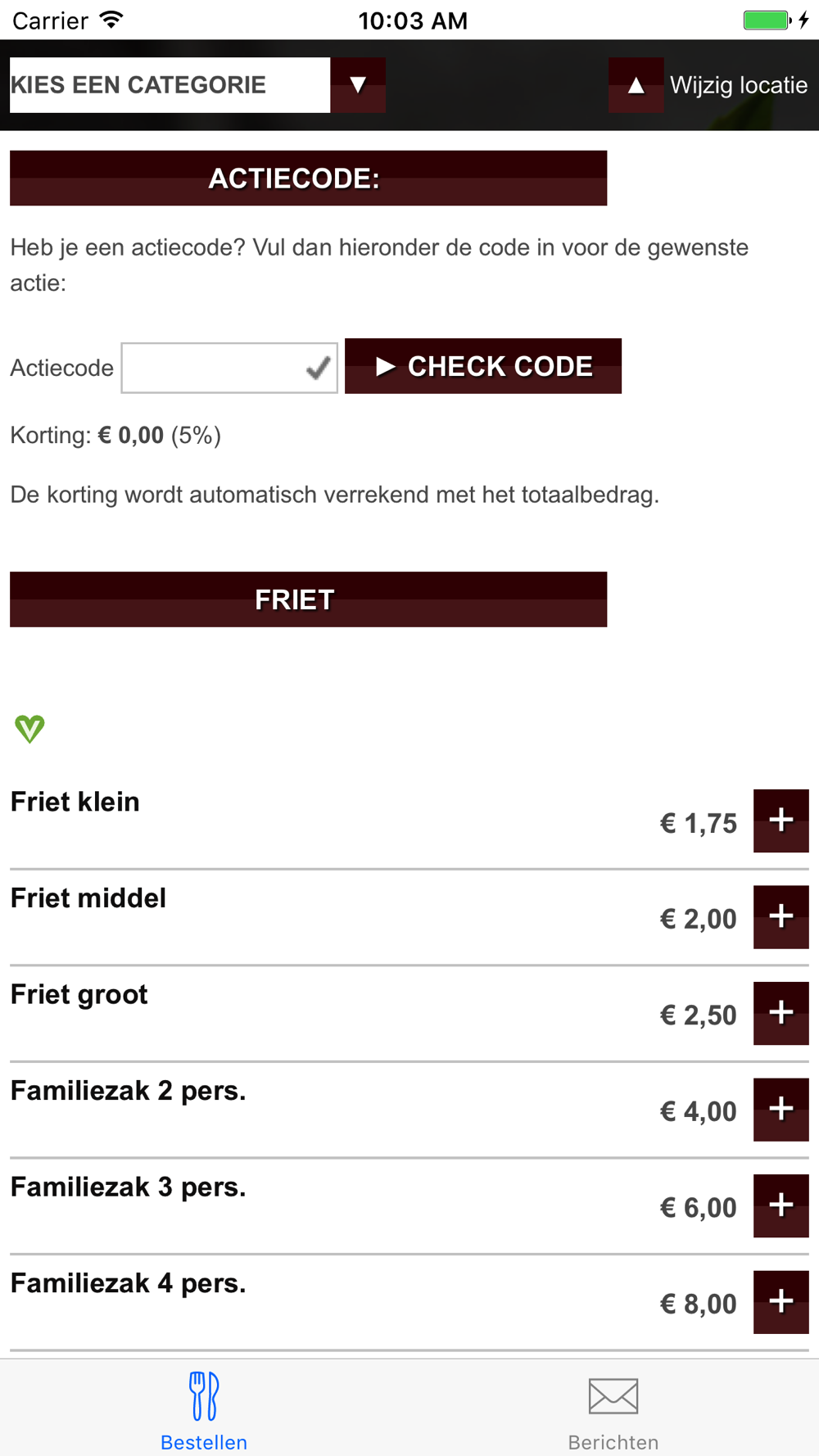Click the Wijzig locatie link
The height and width of the screenshot is (1456, 819).
point(739,85)
